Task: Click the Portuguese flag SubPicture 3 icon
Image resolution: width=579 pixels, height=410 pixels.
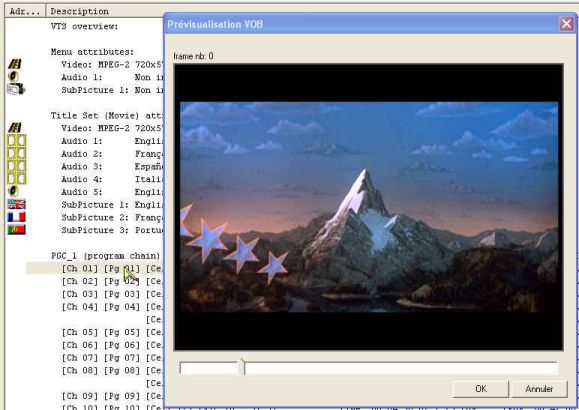Action: (17, 230)
